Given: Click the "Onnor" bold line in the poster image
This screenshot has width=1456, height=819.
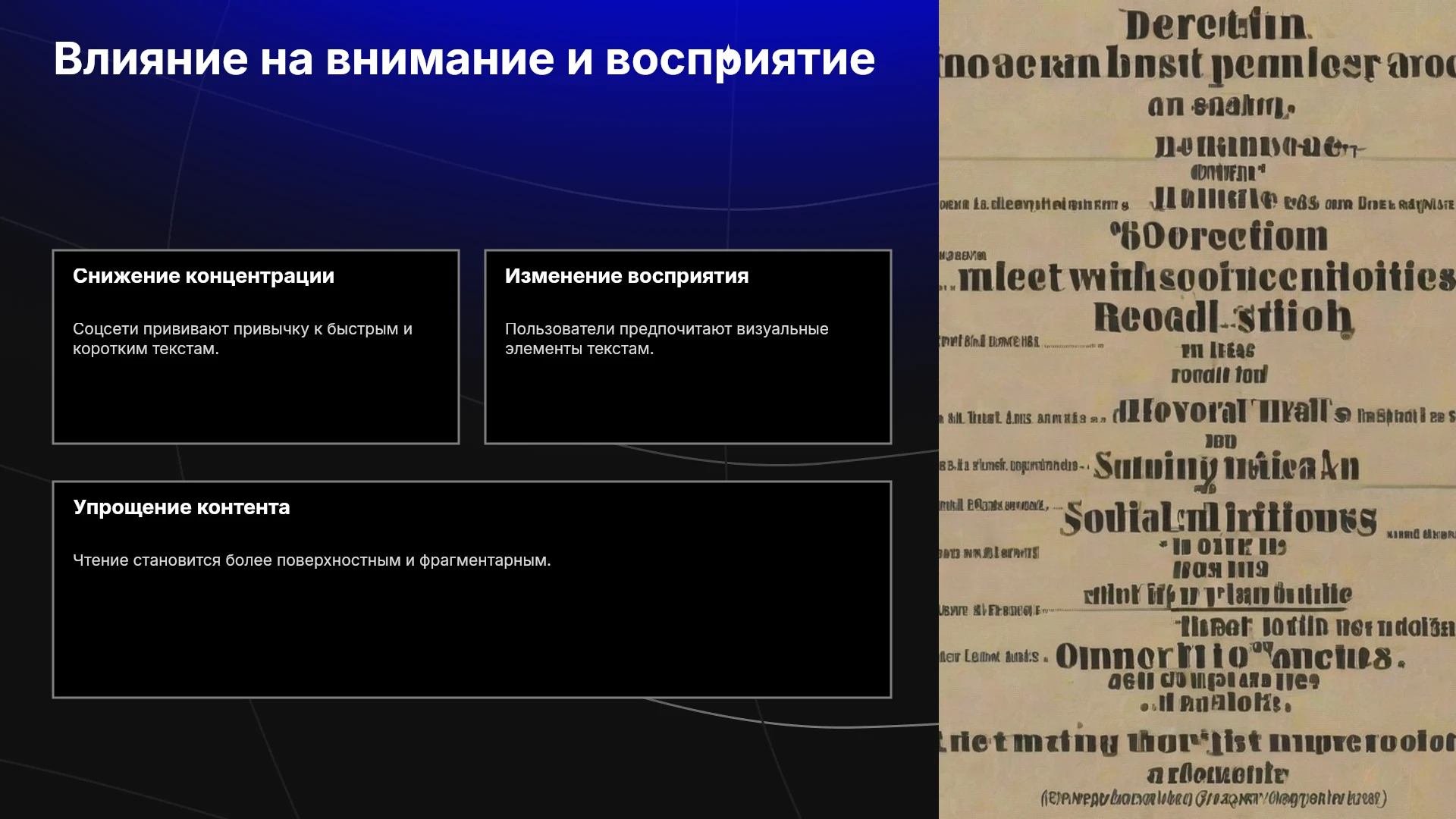Looking at the screenshot, I should [x=1228, y=656].
